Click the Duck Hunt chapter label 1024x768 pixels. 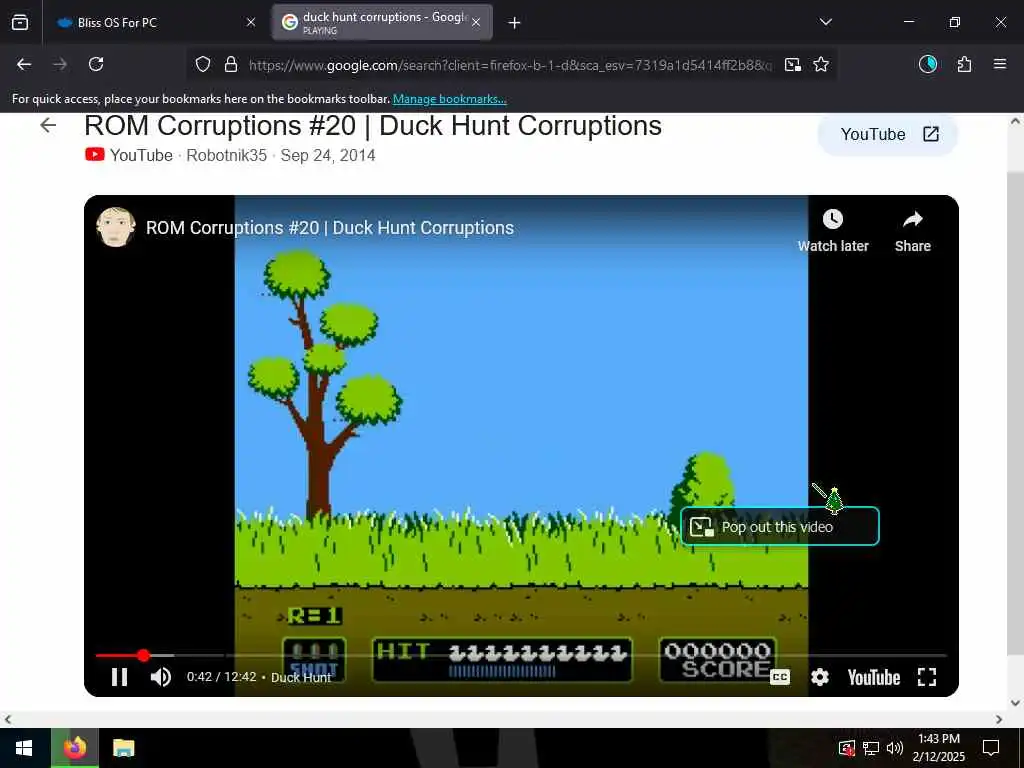(x=301, y=677)
